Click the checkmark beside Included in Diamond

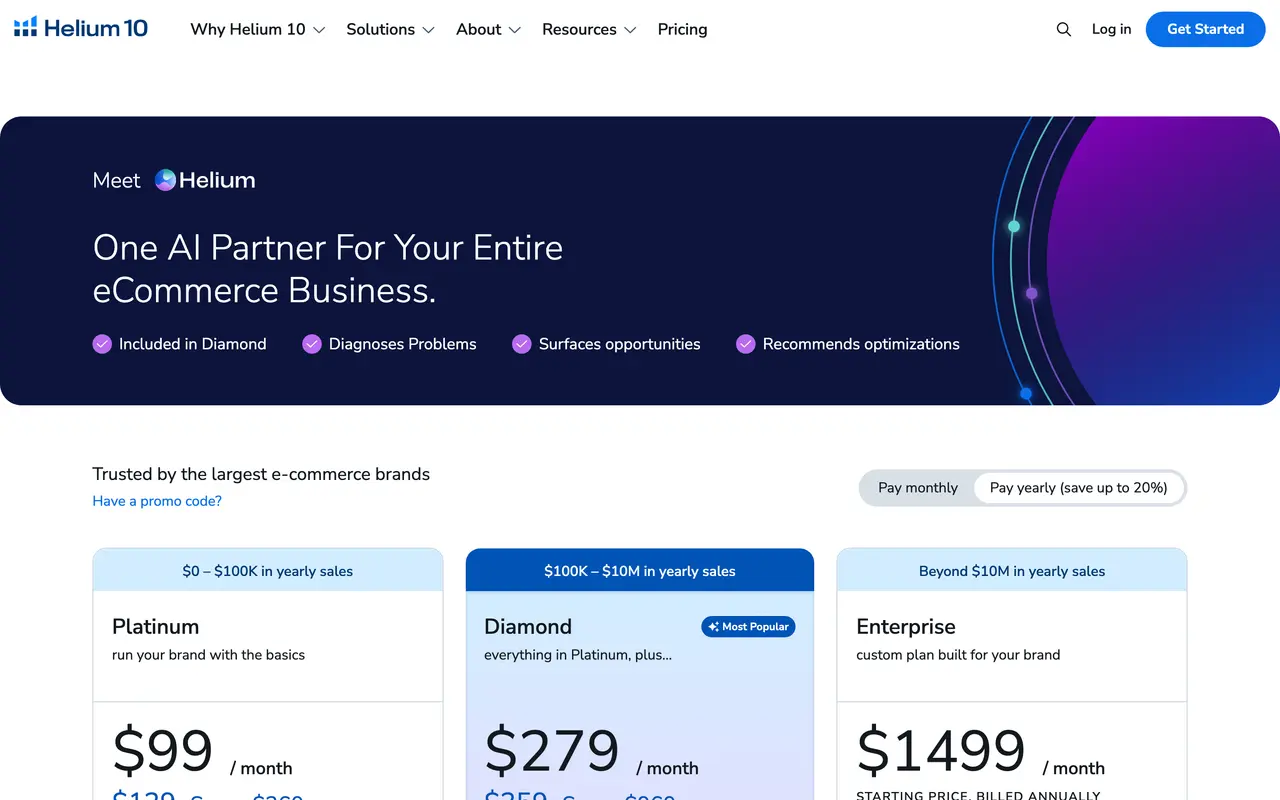click(x=102, y=344)
